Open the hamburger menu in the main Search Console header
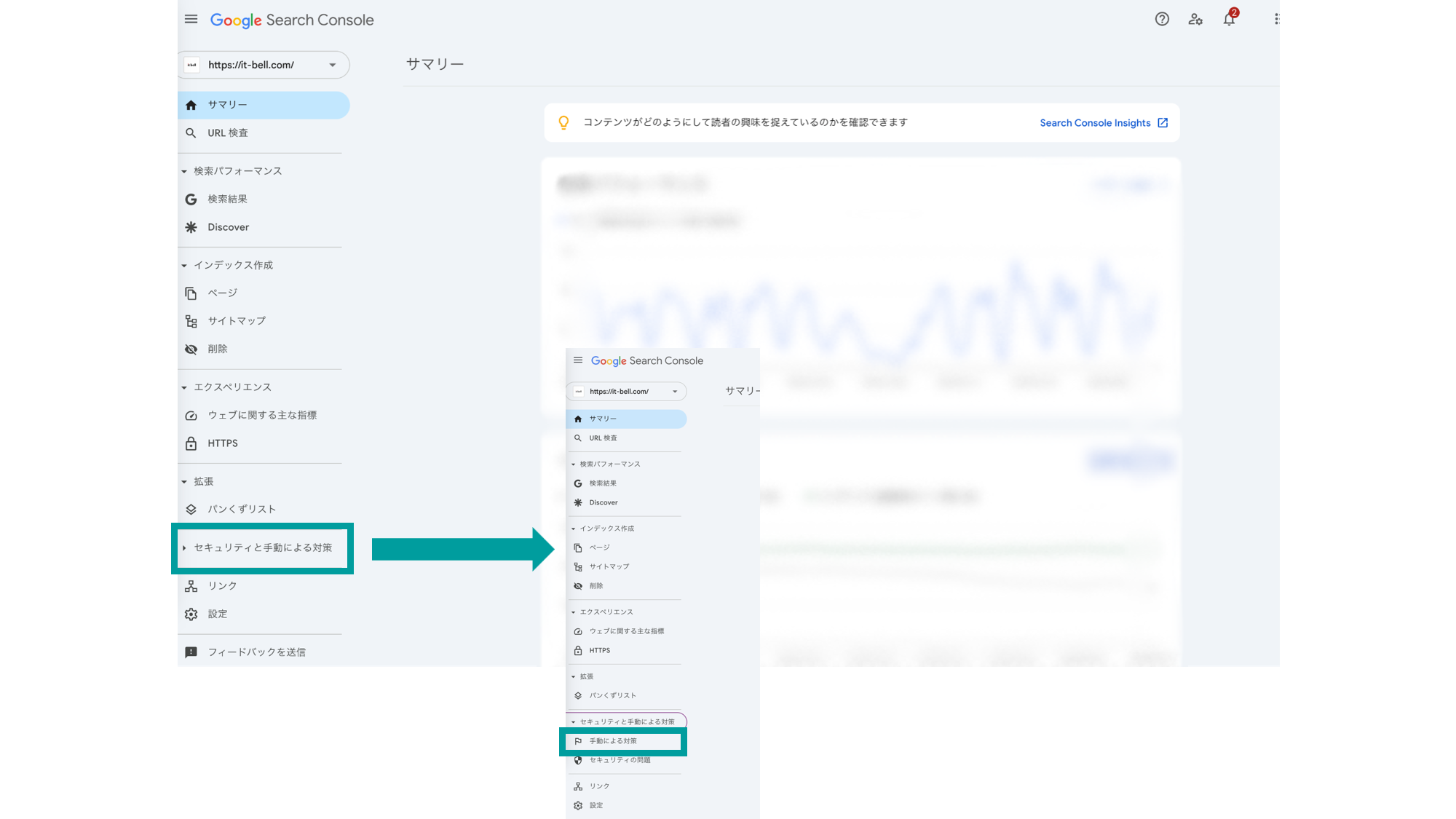The image size is (1456, 819). coord(191,20)
